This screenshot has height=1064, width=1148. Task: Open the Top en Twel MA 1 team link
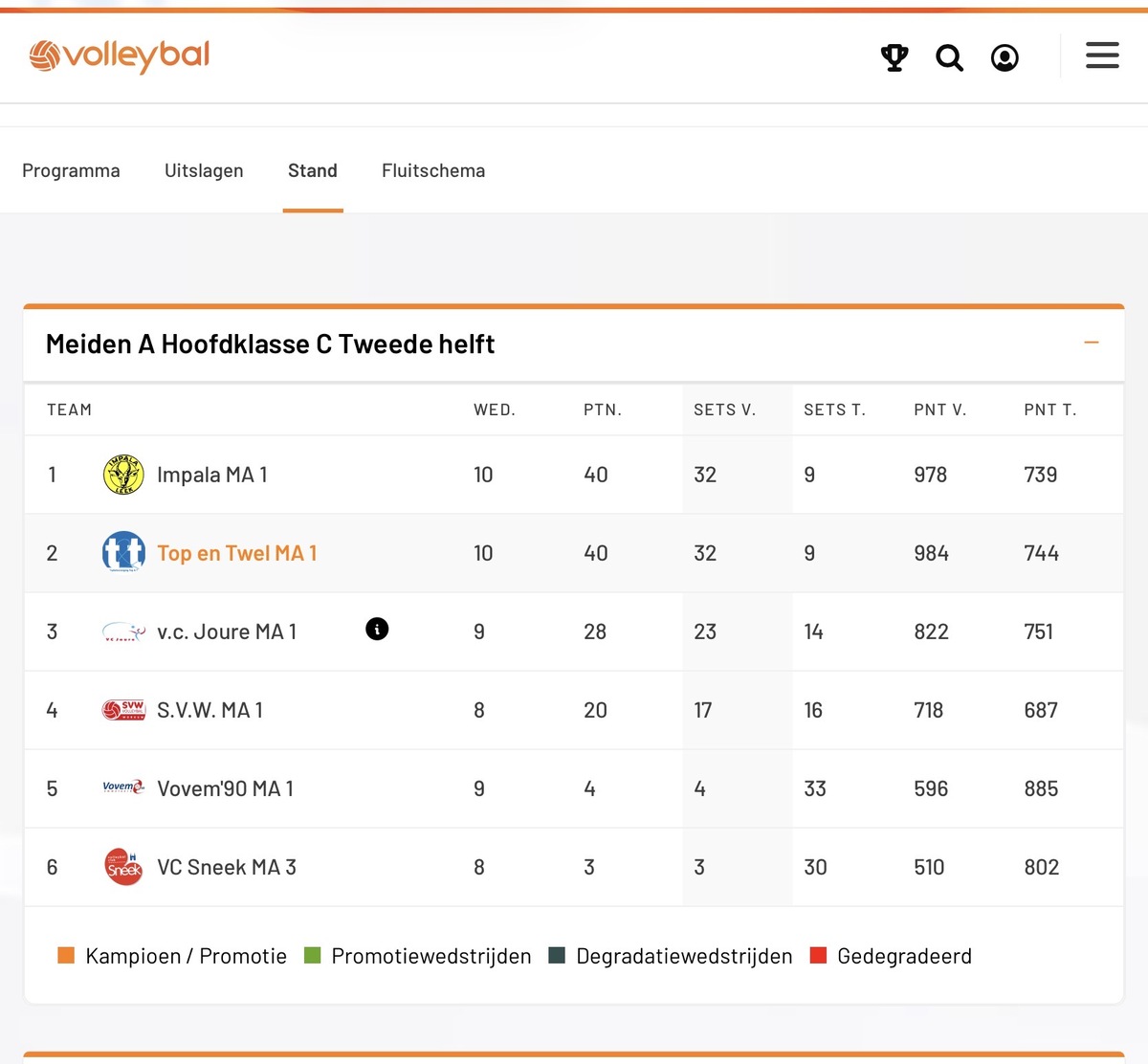click(x=236, y=553)
